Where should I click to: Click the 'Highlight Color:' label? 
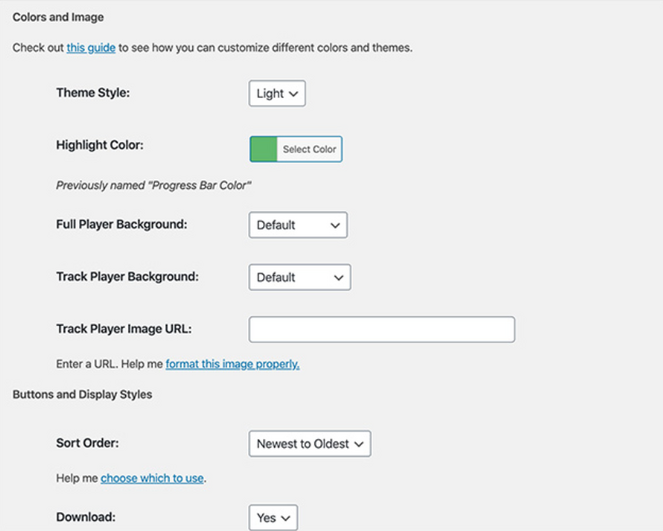[100, 145]
